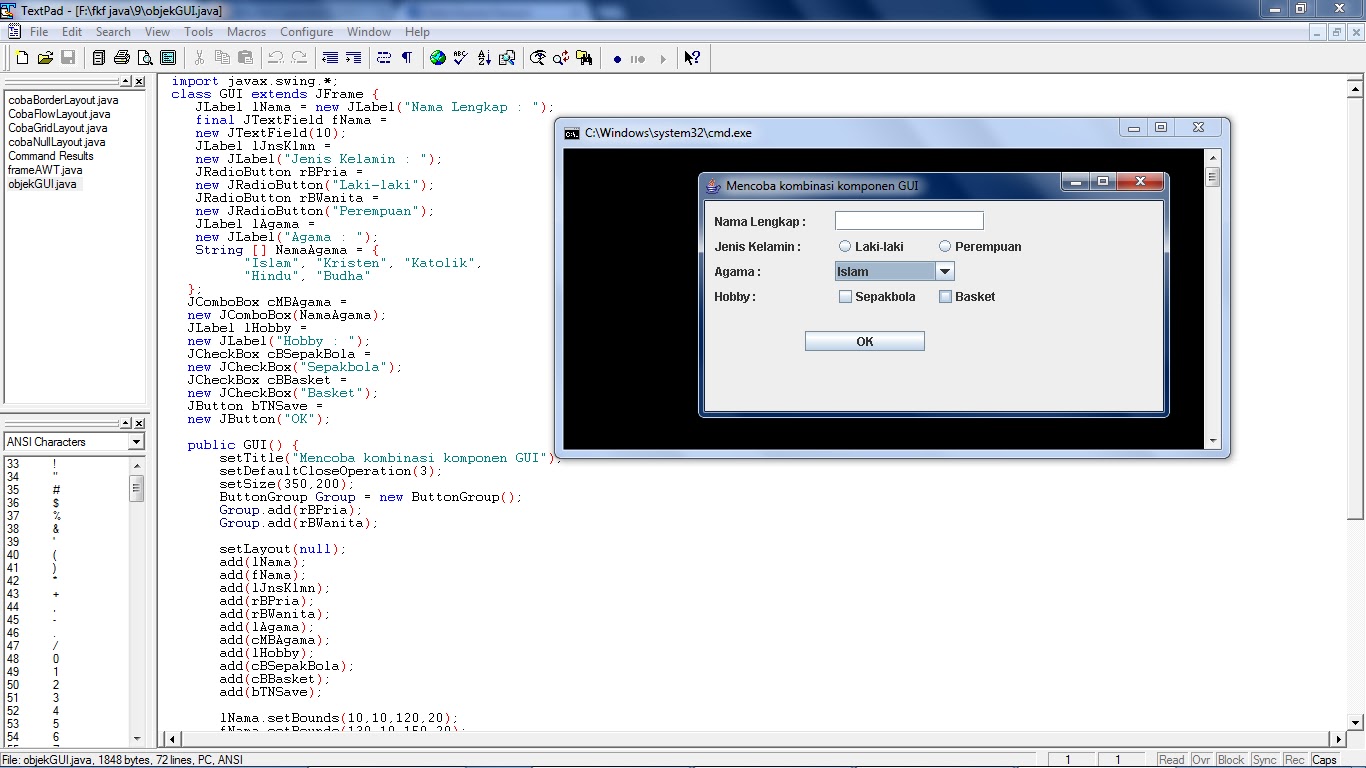The width and height of the screenshot is (1366, 768).
Task: Select the Perempuan radio button
Action: [945, 246]
